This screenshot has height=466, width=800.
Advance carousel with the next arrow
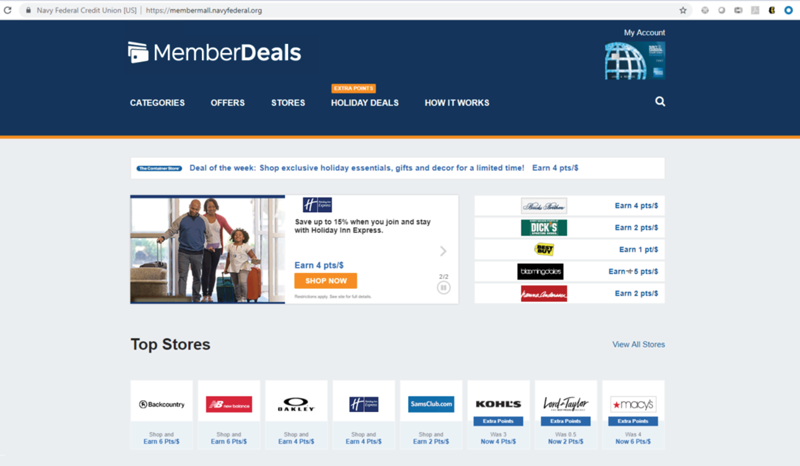[x=443, y=251]
